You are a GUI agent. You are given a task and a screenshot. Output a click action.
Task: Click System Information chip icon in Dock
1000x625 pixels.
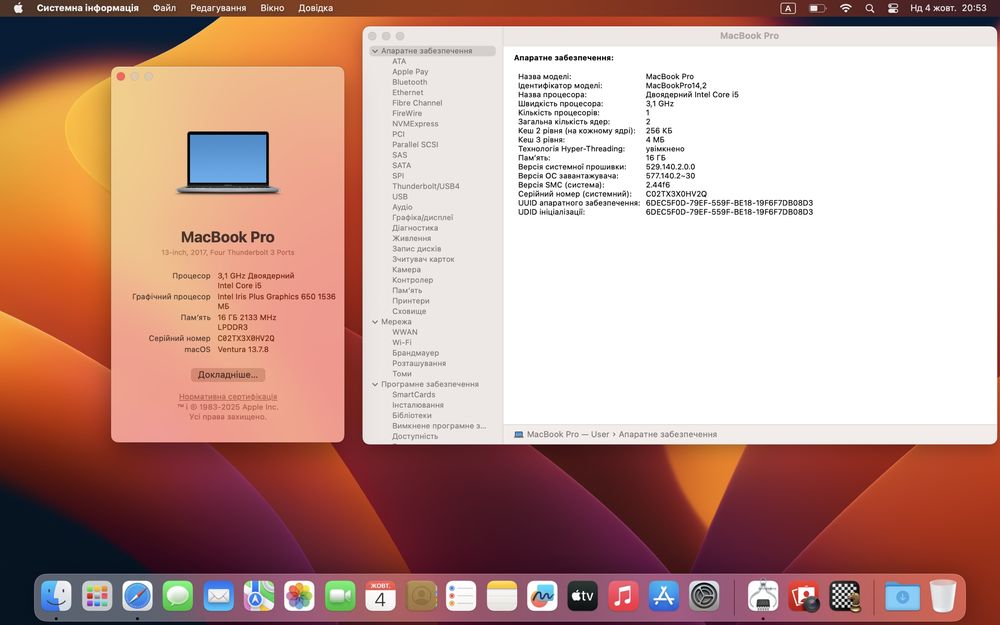(x=763, y=596)
